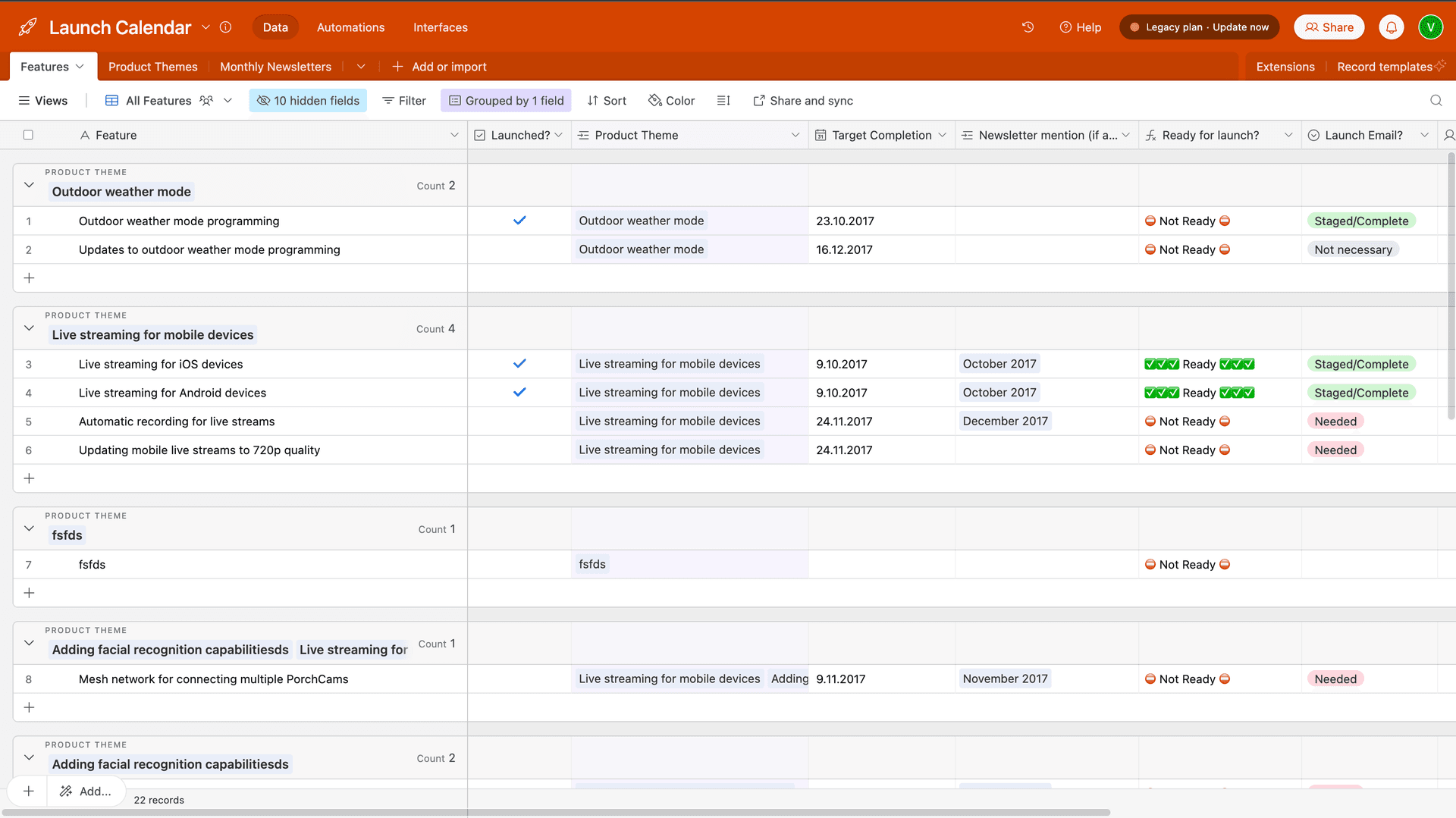Open the Product Theme field menu

tap(795, 135)
